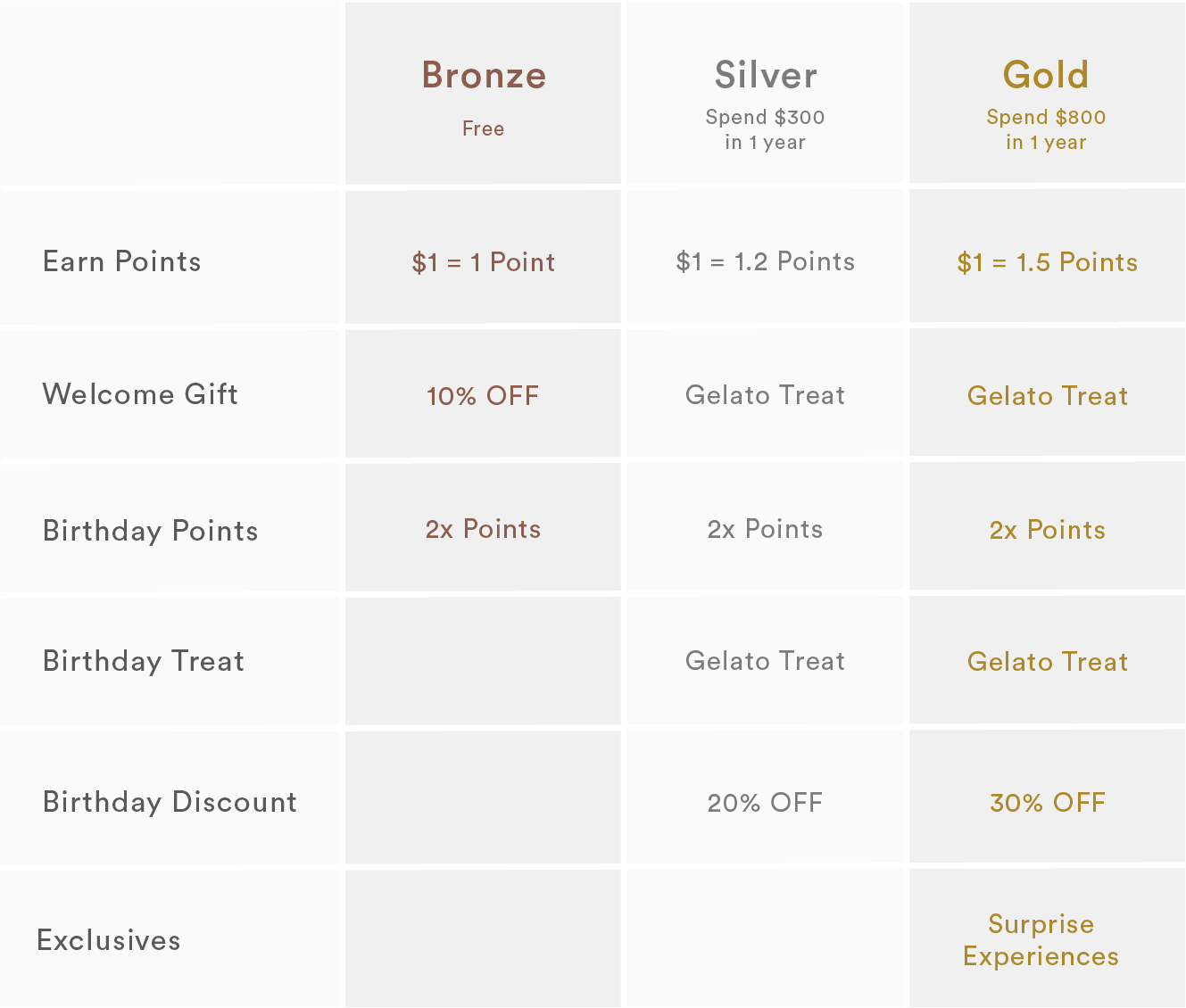This screenshot has width=1186, height=1008.
Task: Select the Exclusives row label
Action: click(x=109, y=940)
